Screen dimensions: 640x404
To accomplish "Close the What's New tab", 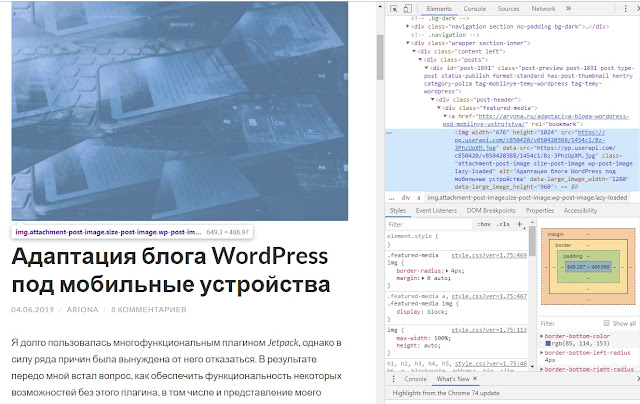I will point(475,379).
